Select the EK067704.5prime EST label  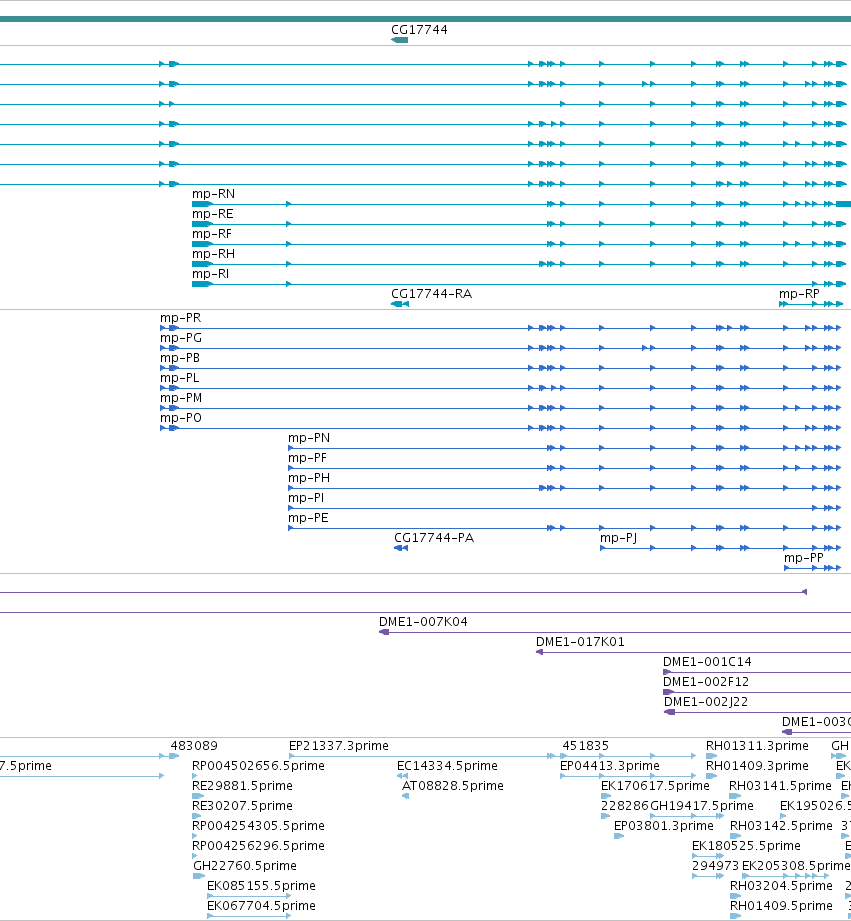261,905
